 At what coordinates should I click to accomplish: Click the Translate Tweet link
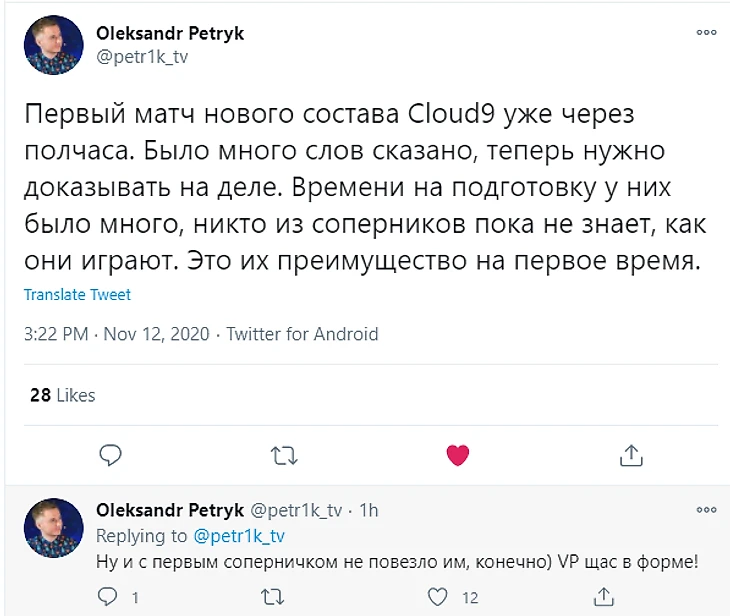[x=77, y=295]
